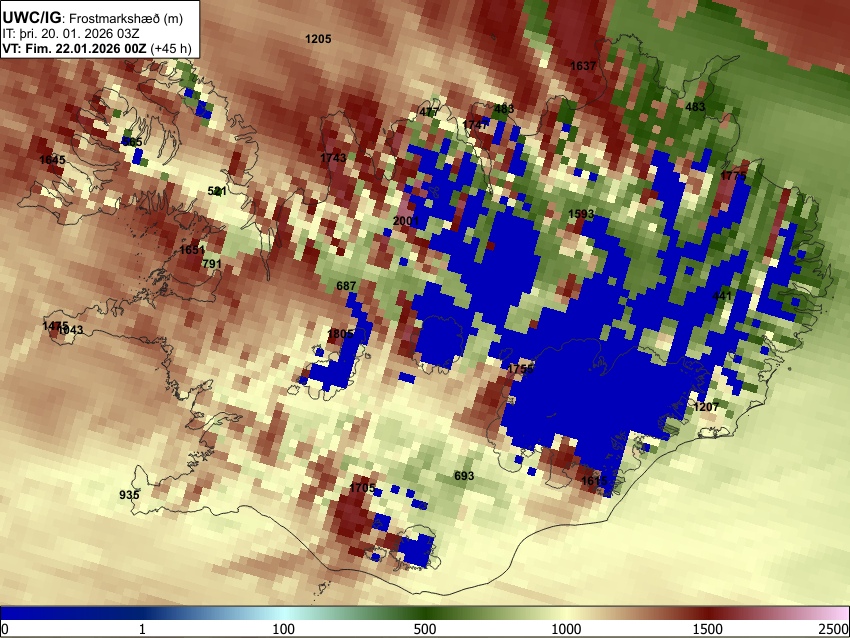850x638 pixels.
Task: Click the 441 value label
Action: pos(722,295)
